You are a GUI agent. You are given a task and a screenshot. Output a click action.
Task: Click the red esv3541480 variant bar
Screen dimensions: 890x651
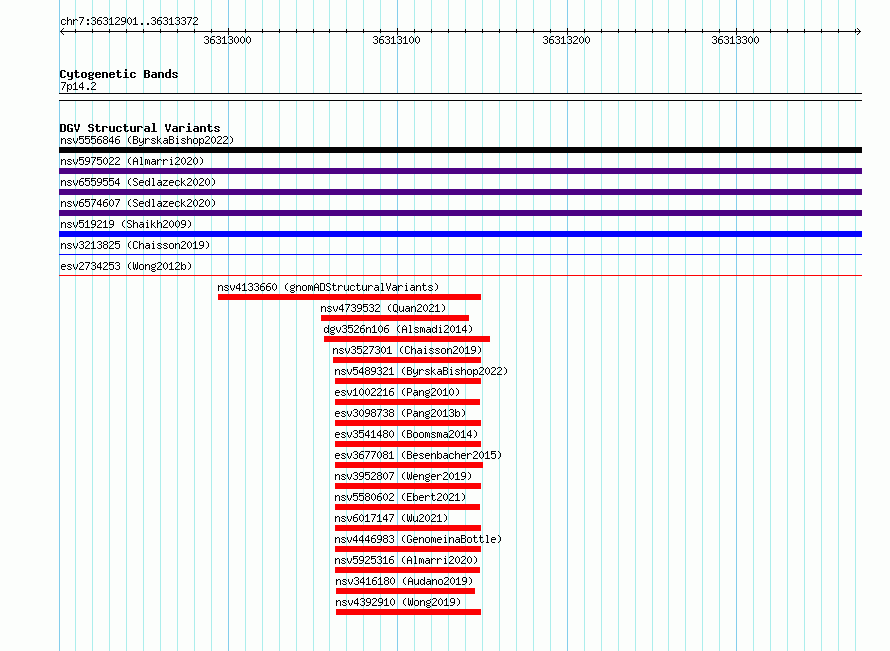[408, 444]
